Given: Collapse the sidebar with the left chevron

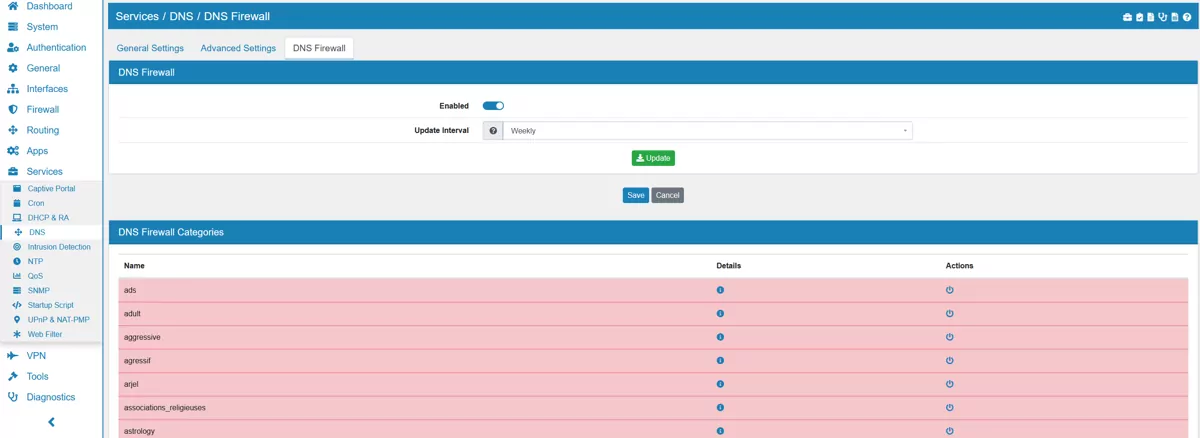Looking at the screenshot, I should [x=51, y=423].
